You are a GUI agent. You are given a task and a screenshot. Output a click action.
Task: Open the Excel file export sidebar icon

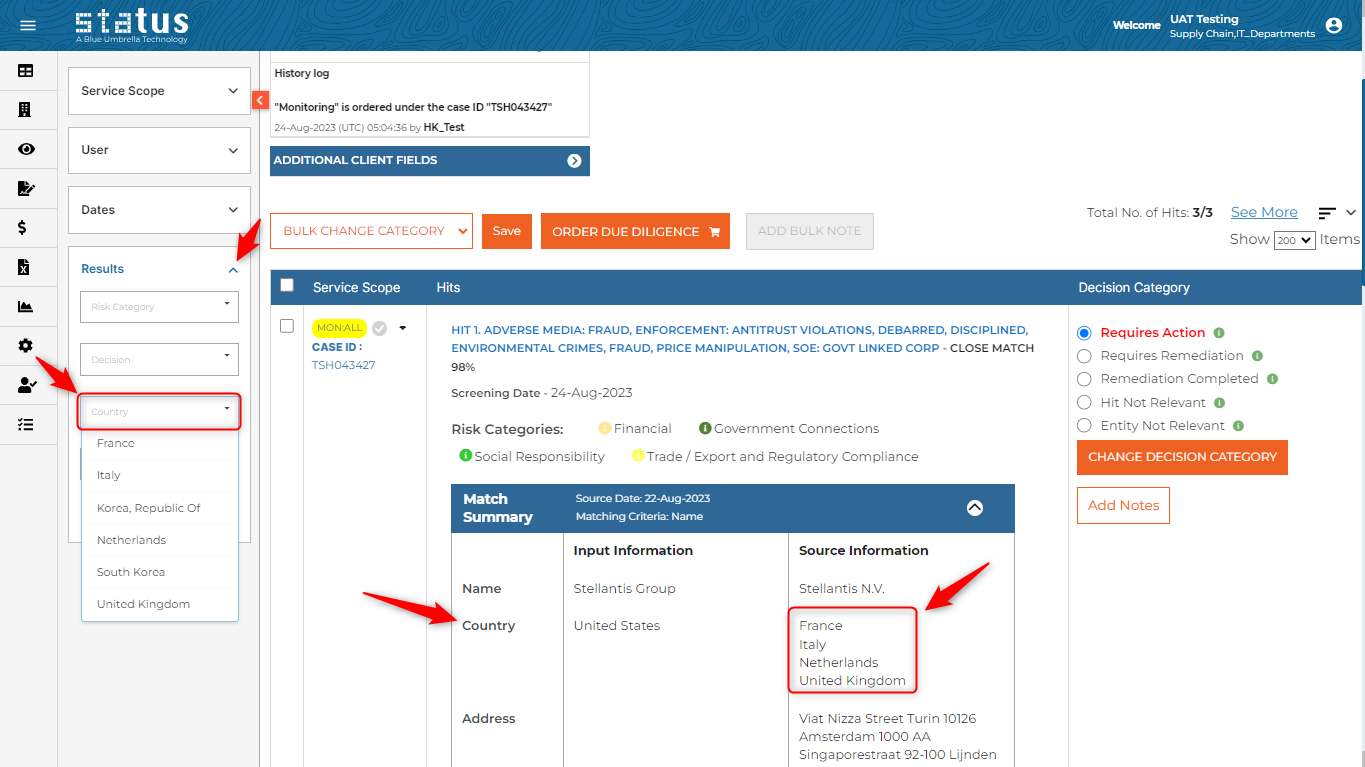point(25,267)
